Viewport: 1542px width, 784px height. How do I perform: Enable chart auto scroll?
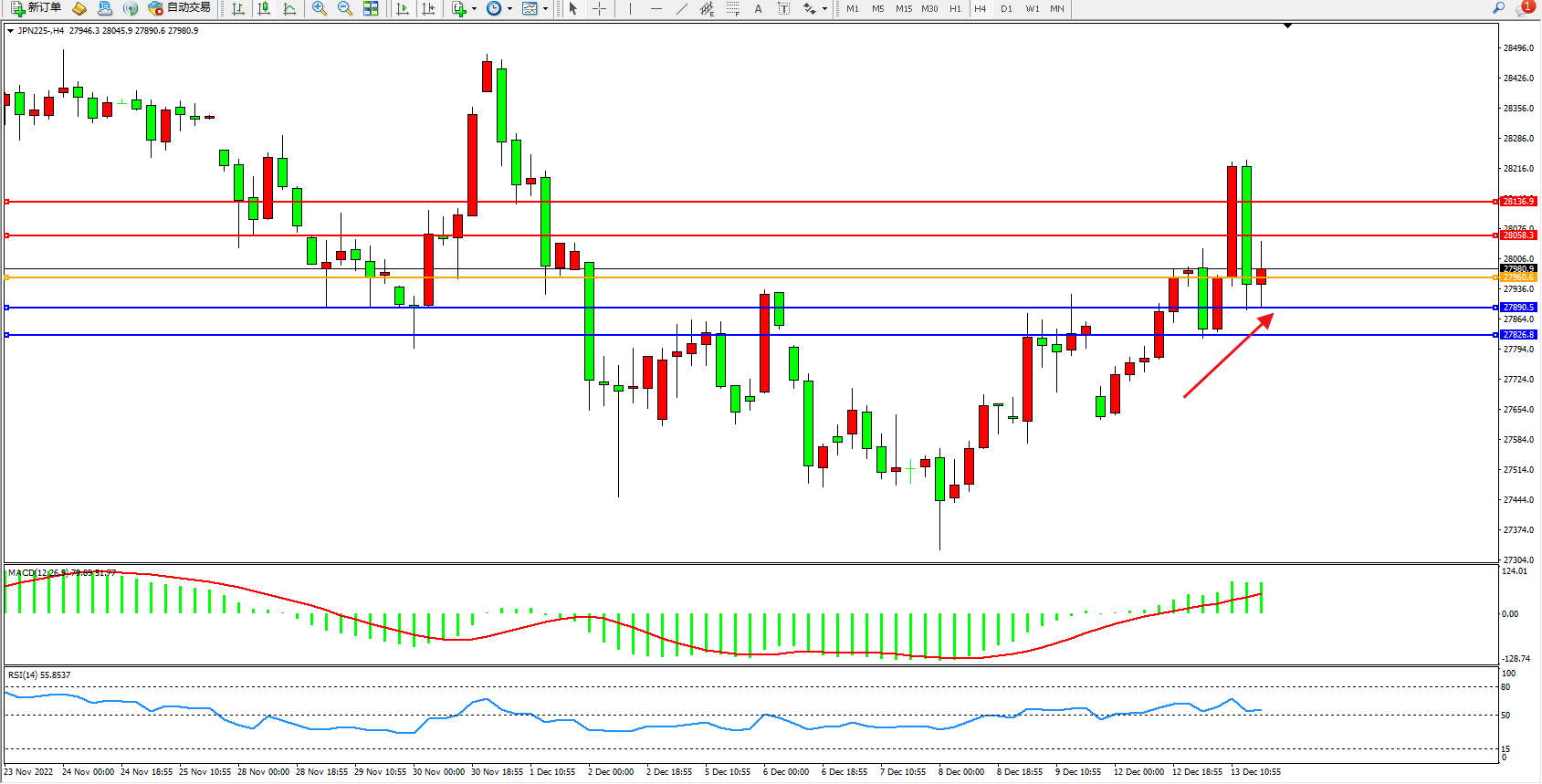tap(403, 8)
